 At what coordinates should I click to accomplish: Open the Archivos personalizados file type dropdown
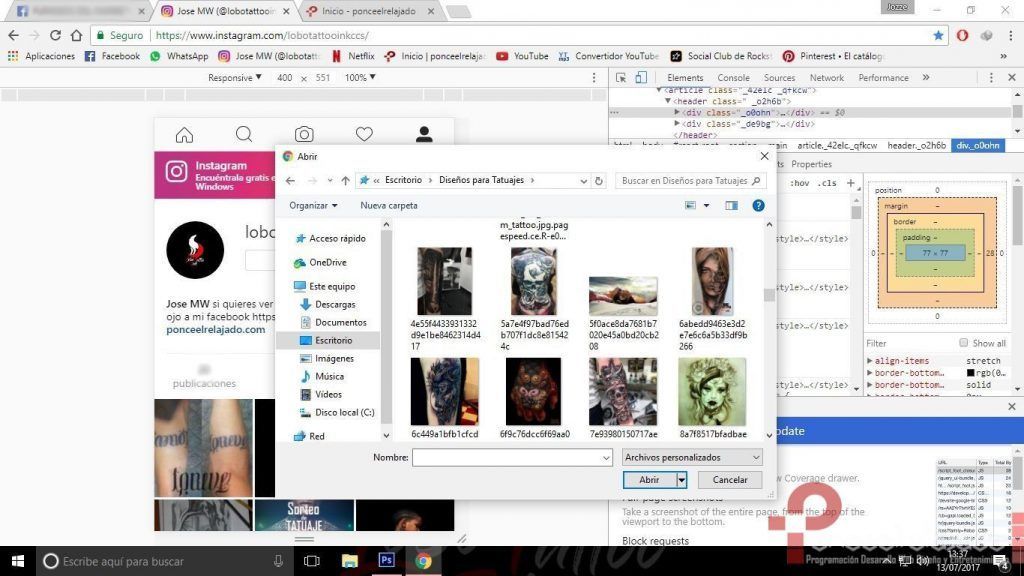click(x=692, y=457)
